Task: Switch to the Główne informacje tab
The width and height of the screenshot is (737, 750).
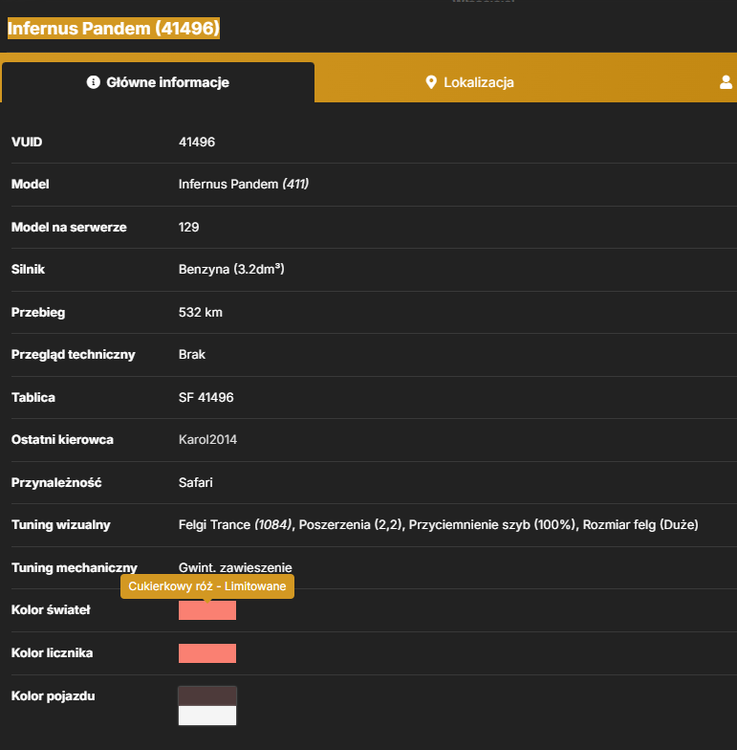Action: click(x=158, y=82)
